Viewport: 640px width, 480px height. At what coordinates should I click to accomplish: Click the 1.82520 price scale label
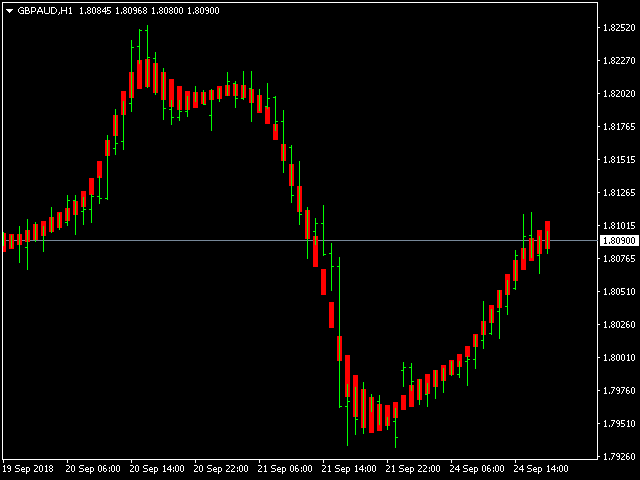pos(619,28)
